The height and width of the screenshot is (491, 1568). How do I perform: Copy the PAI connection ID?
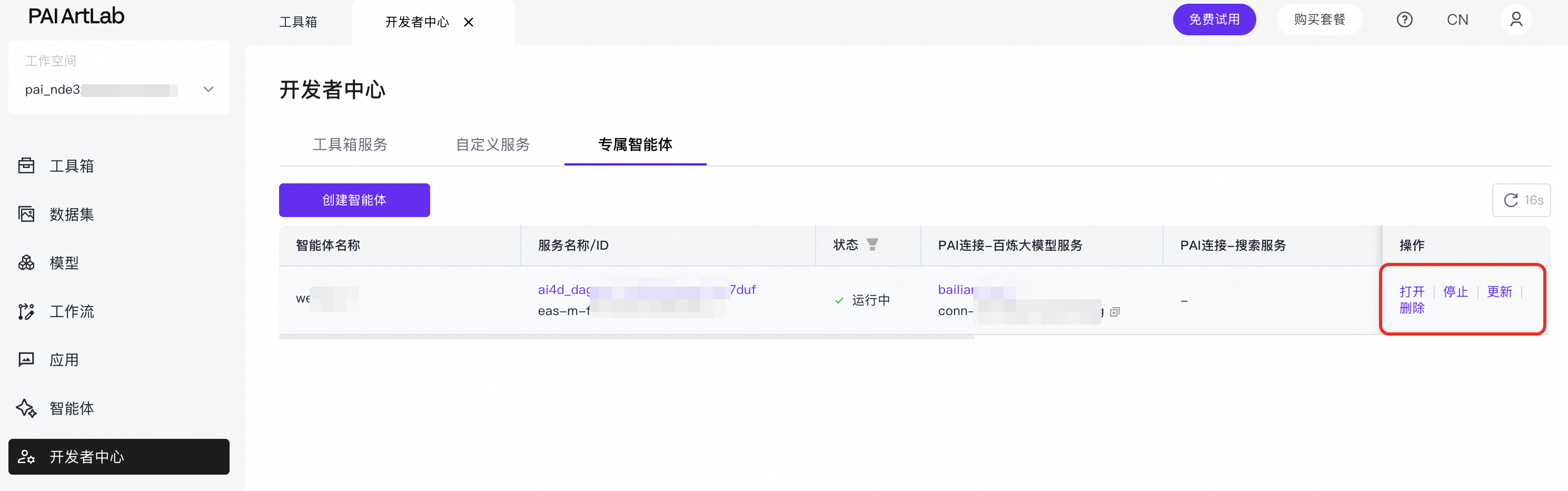pyautogui.click(x=1115, y=312)
